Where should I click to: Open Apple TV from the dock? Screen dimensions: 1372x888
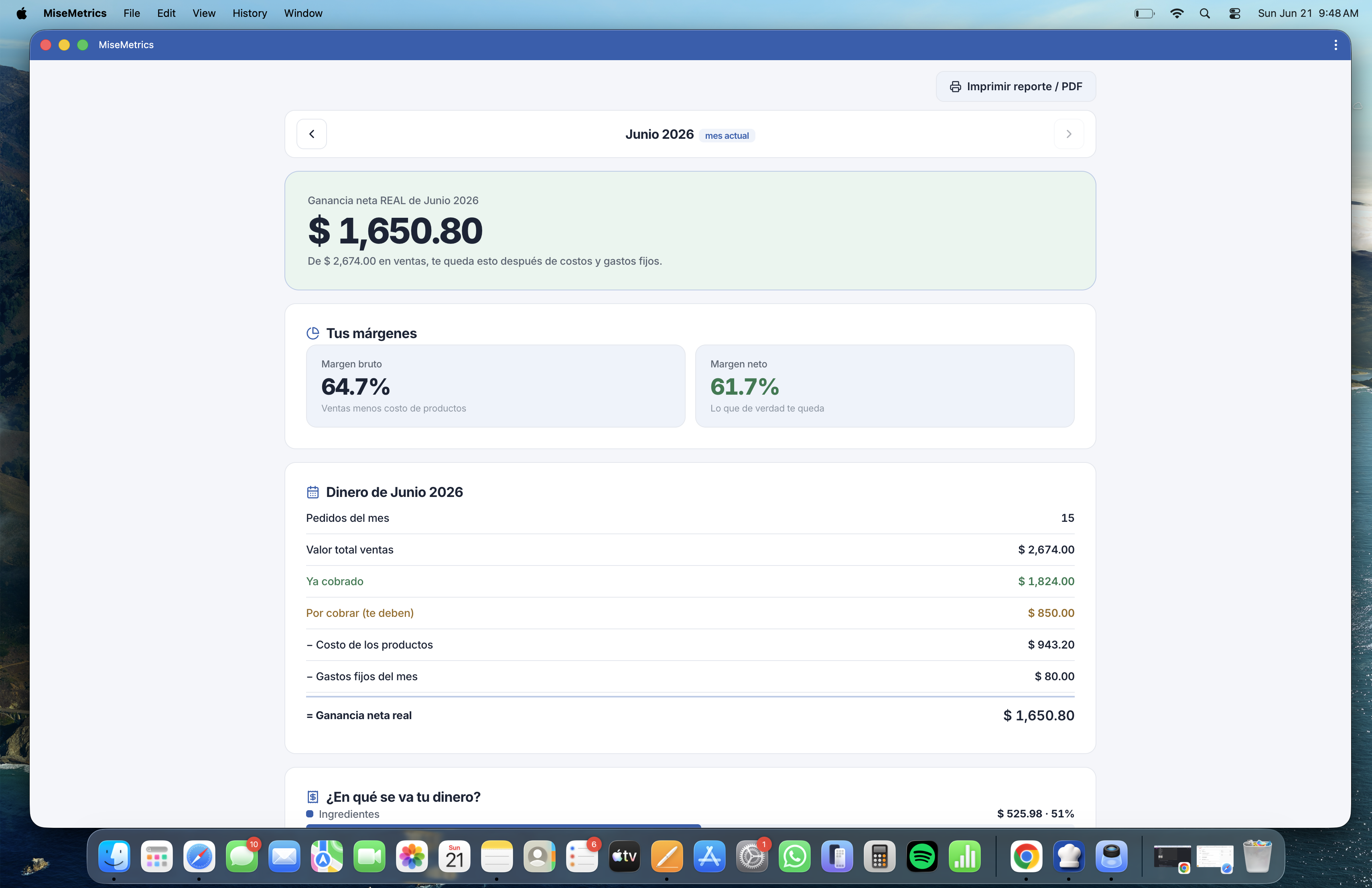(x=624, y=856)
